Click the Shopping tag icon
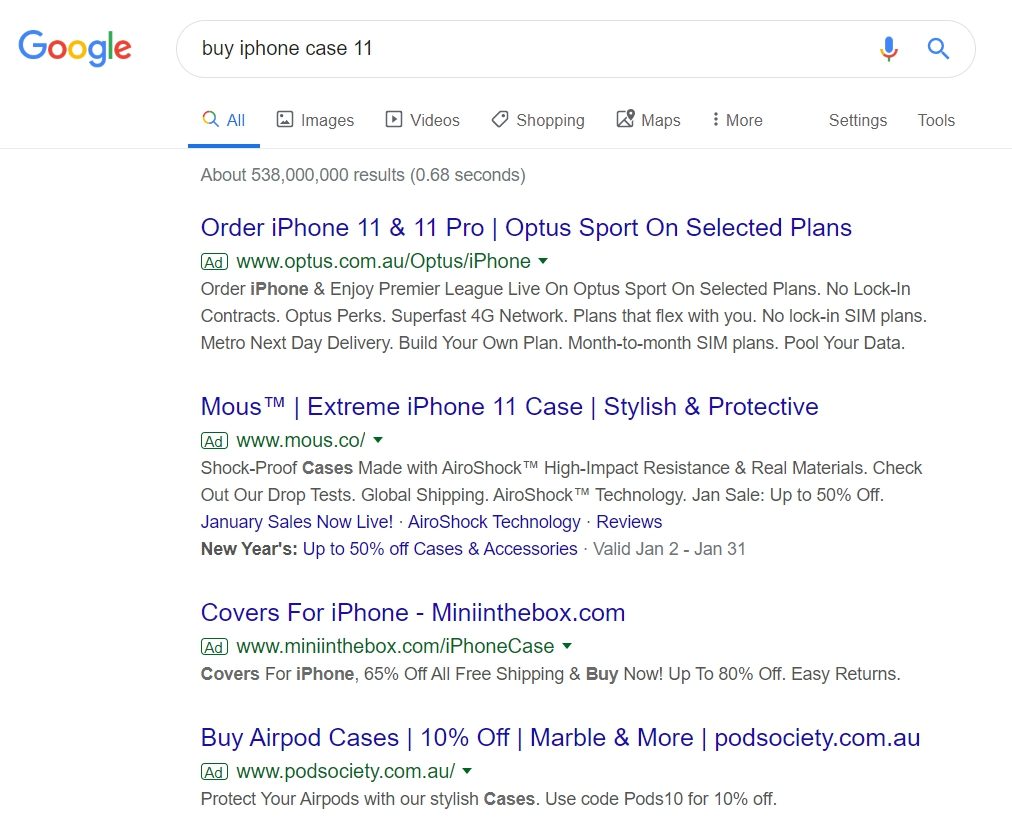The width and height of the screenshot is (1012, 838). [x=499, y=119]
